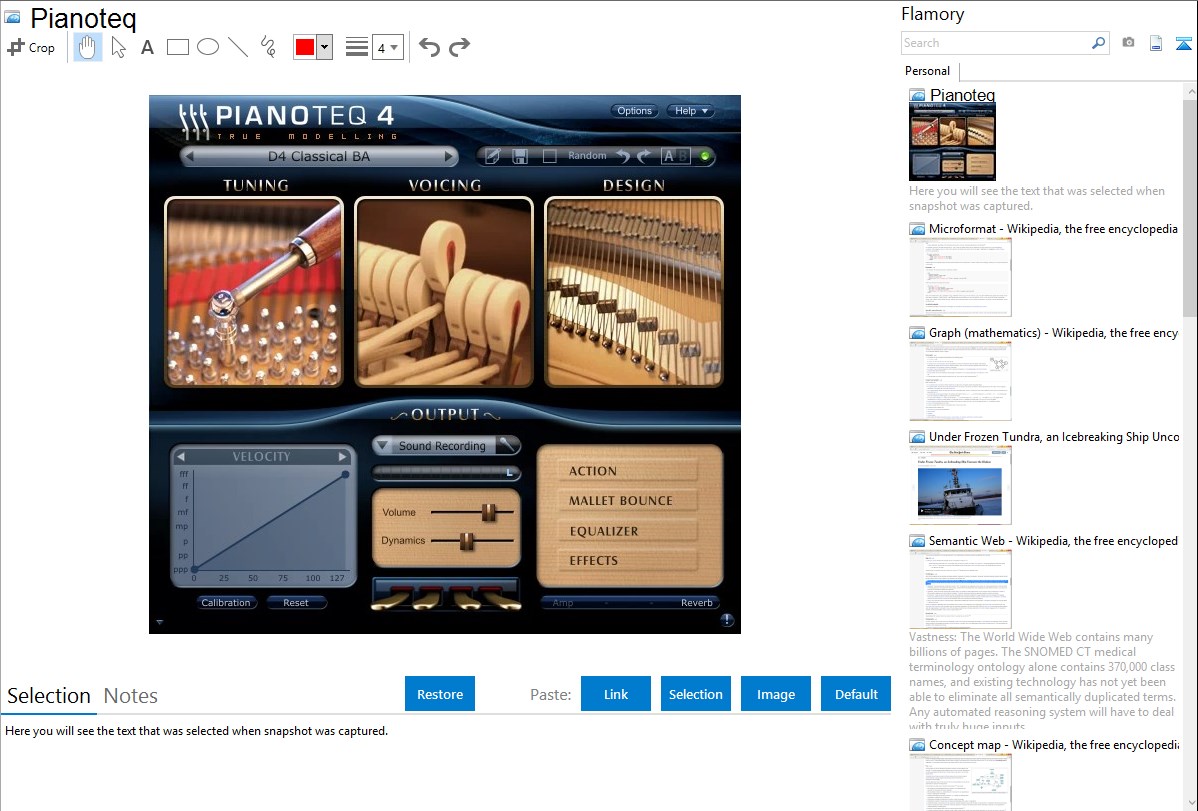Viewport: 1198px width, 811px height.
Task: Redo the last undone annotation
Action: point(459,47)
